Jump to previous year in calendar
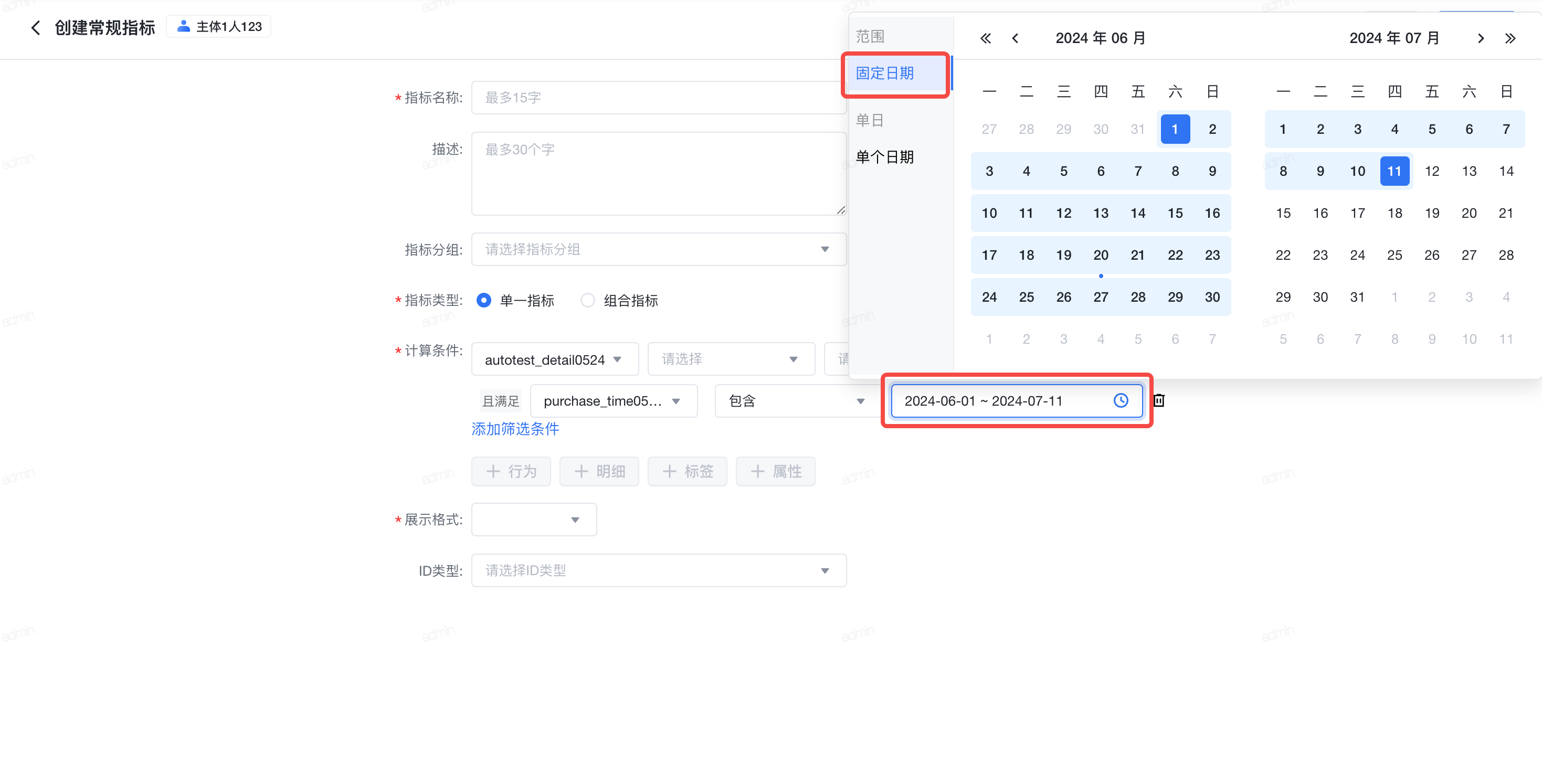This screenshot has width=1542, height=784. pyautogui.click(x=985, y=38)
